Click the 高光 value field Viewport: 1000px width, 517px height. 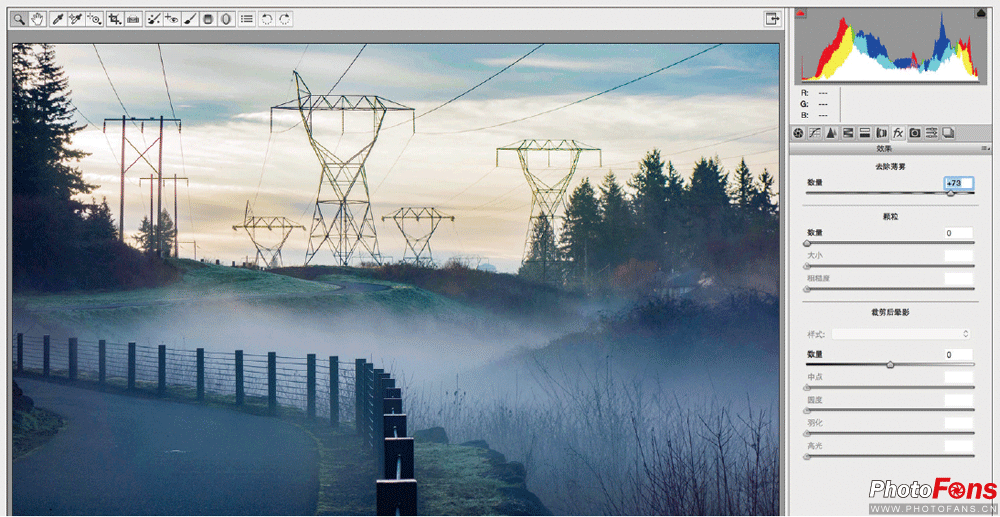coord(959,446)
